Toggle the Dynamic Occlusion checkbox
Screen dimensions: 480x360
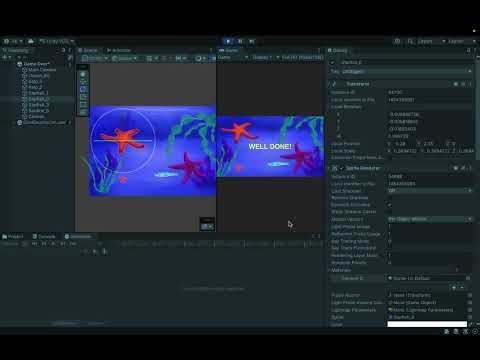click(x=390, y=205)
